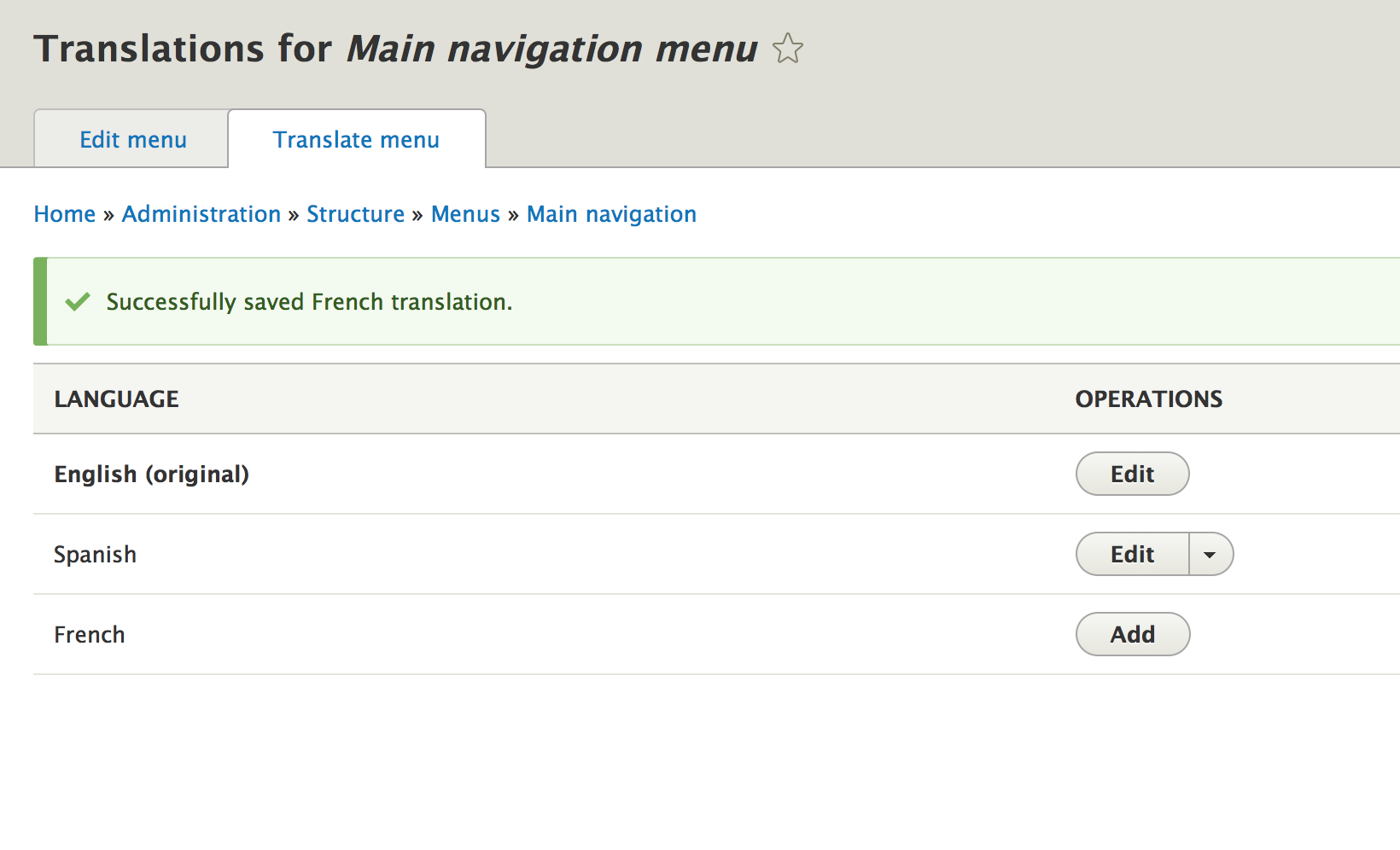Select the success message confirmation icon
The height and width of the screenshot is (850, 1400).
coord(77,301)
